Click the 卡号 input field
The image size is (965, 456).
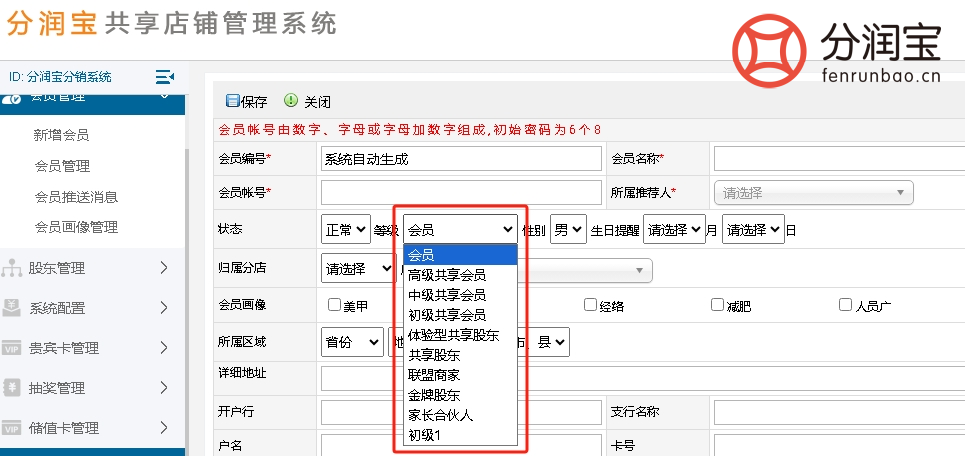[839, 446]
